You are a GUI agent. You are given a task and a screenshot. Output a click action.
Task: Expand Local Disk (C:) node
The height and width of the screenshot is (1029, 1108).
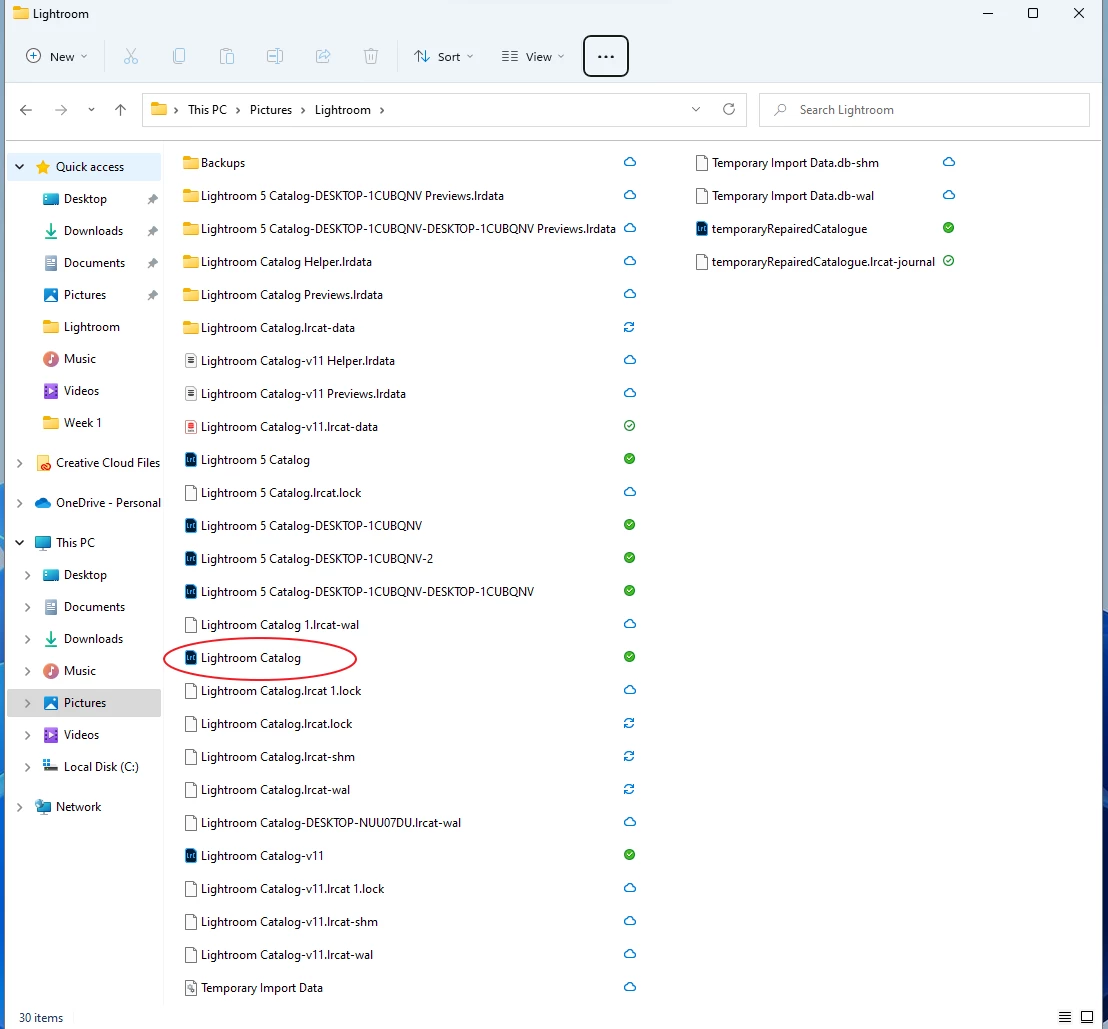pos(28,767)
